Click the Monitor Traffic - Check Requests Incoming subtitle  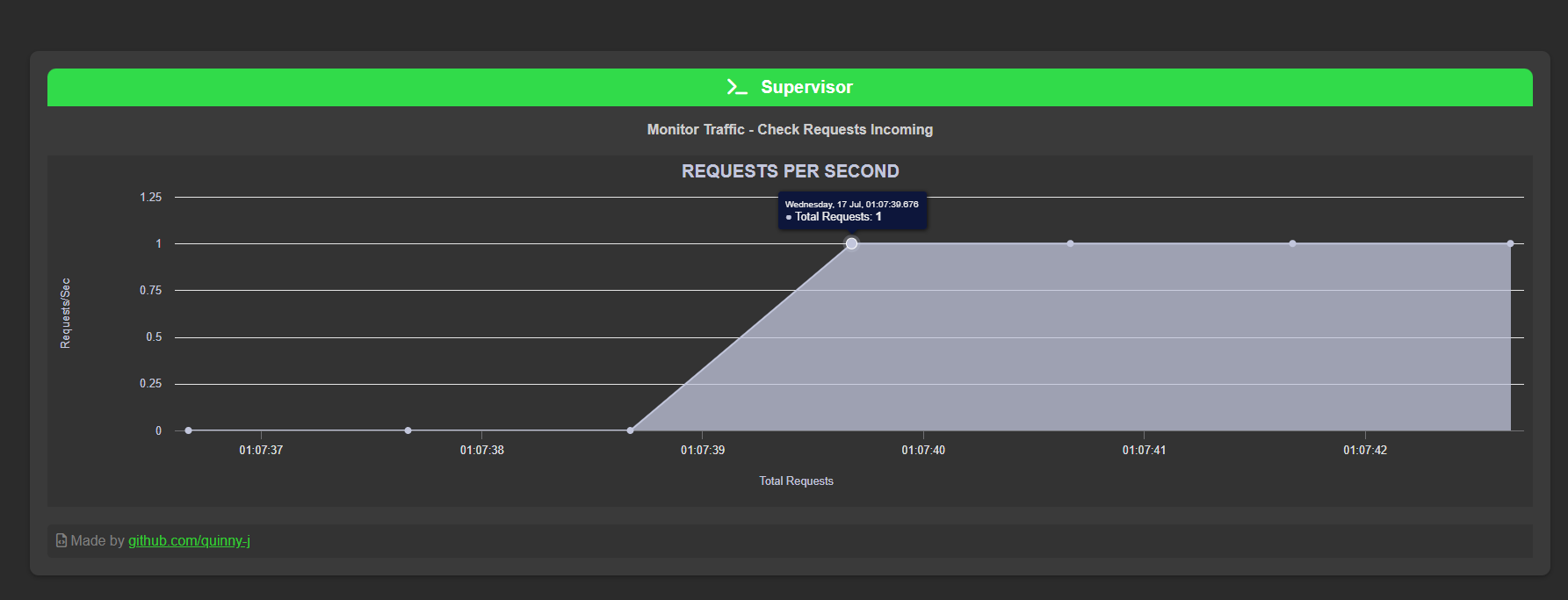pyautogui.click(x=790, y=129)
